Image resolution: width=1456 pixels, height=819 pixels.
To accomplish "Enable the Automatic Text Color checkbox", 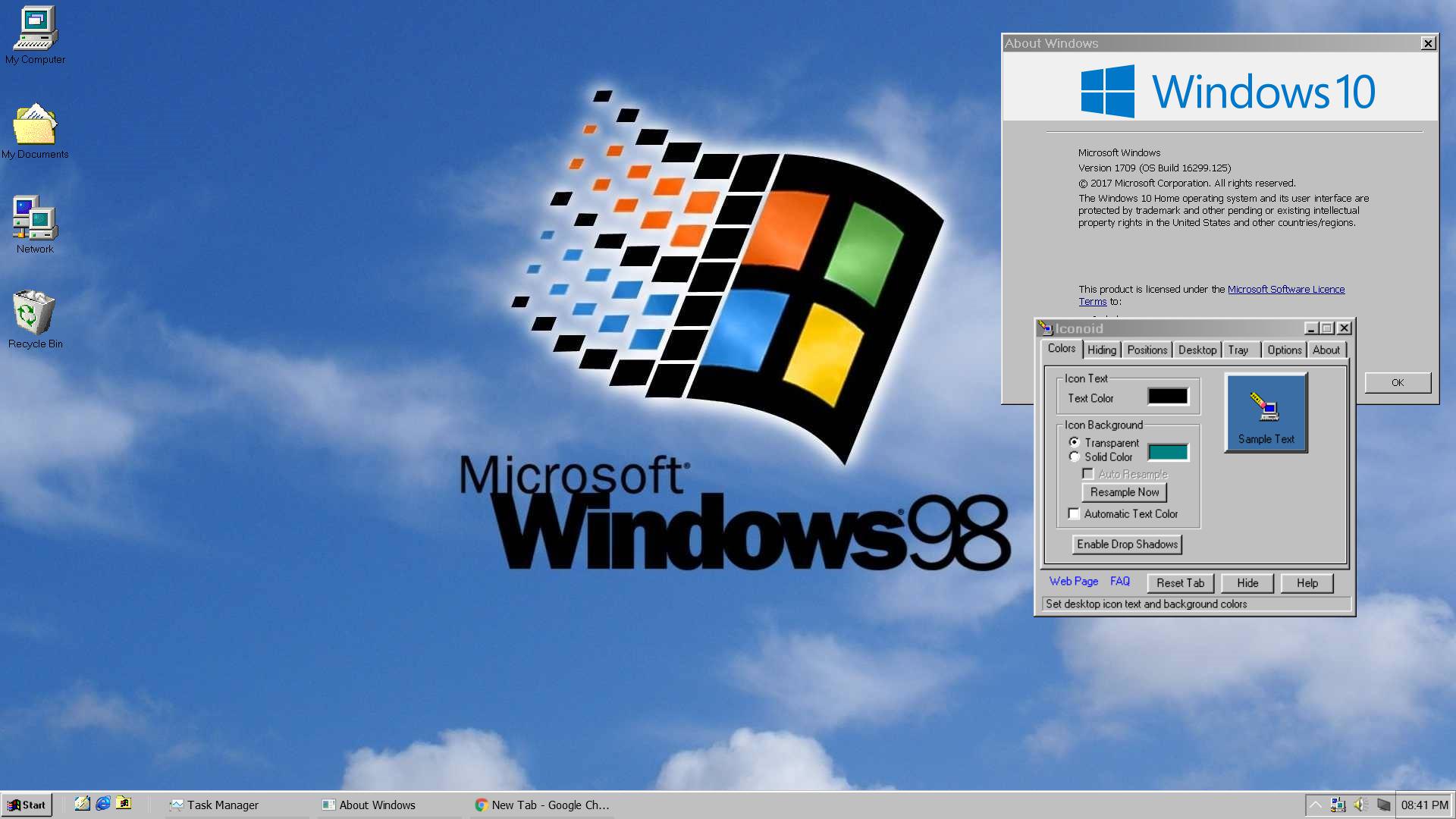I will pos(1073,513).
